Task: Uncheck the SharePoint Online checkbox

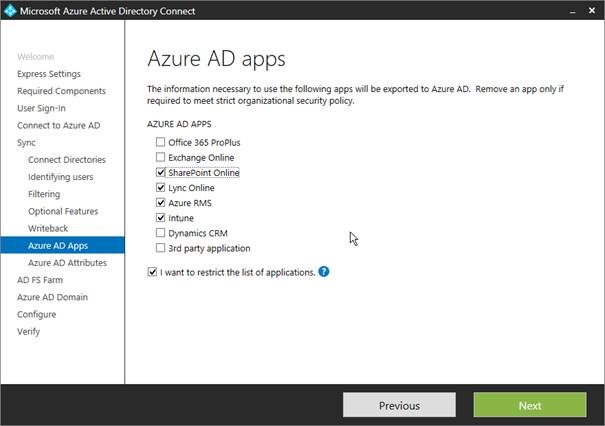Action: [x=160, y=172]
